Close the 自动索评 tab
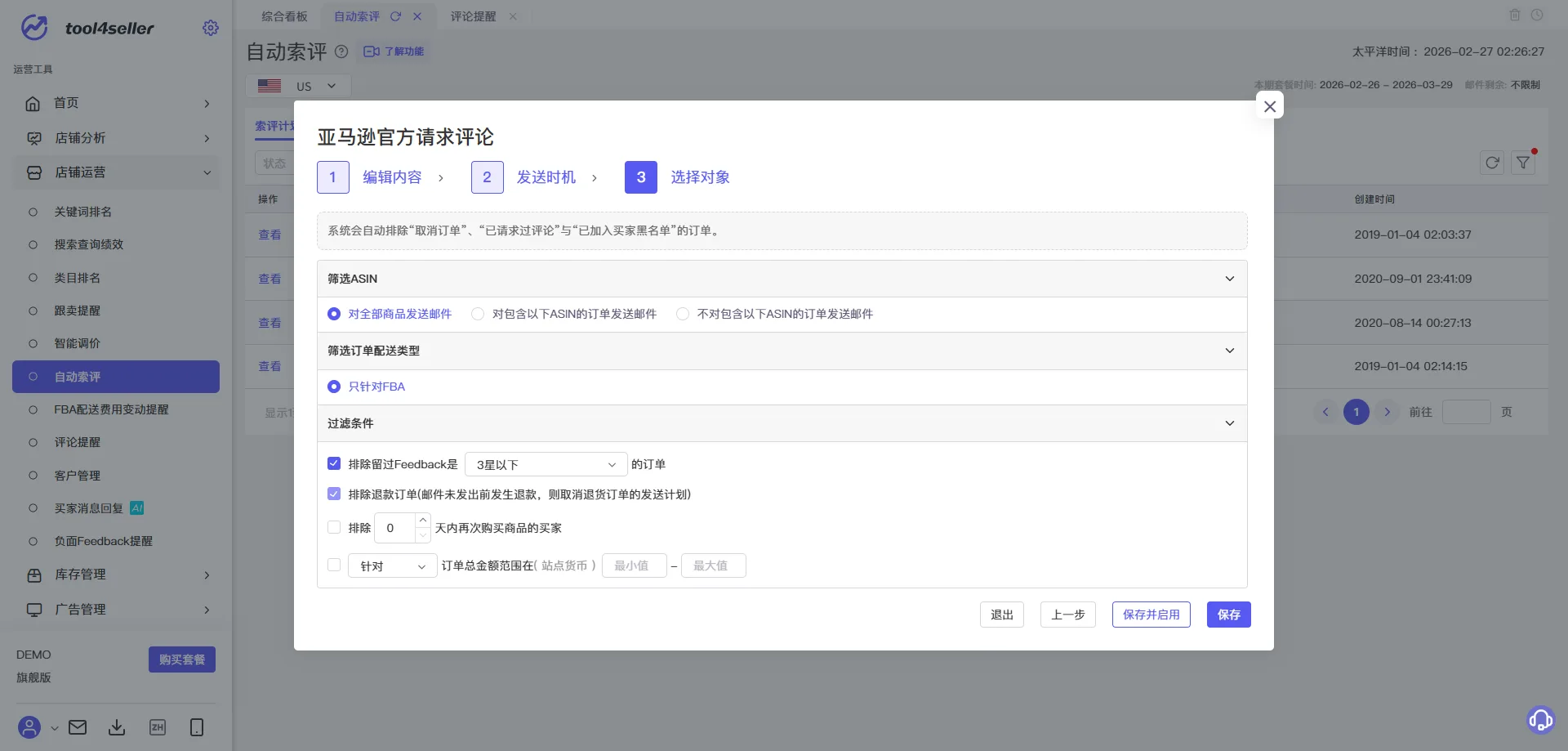1568x751 pixels. [x=417, y=16]
